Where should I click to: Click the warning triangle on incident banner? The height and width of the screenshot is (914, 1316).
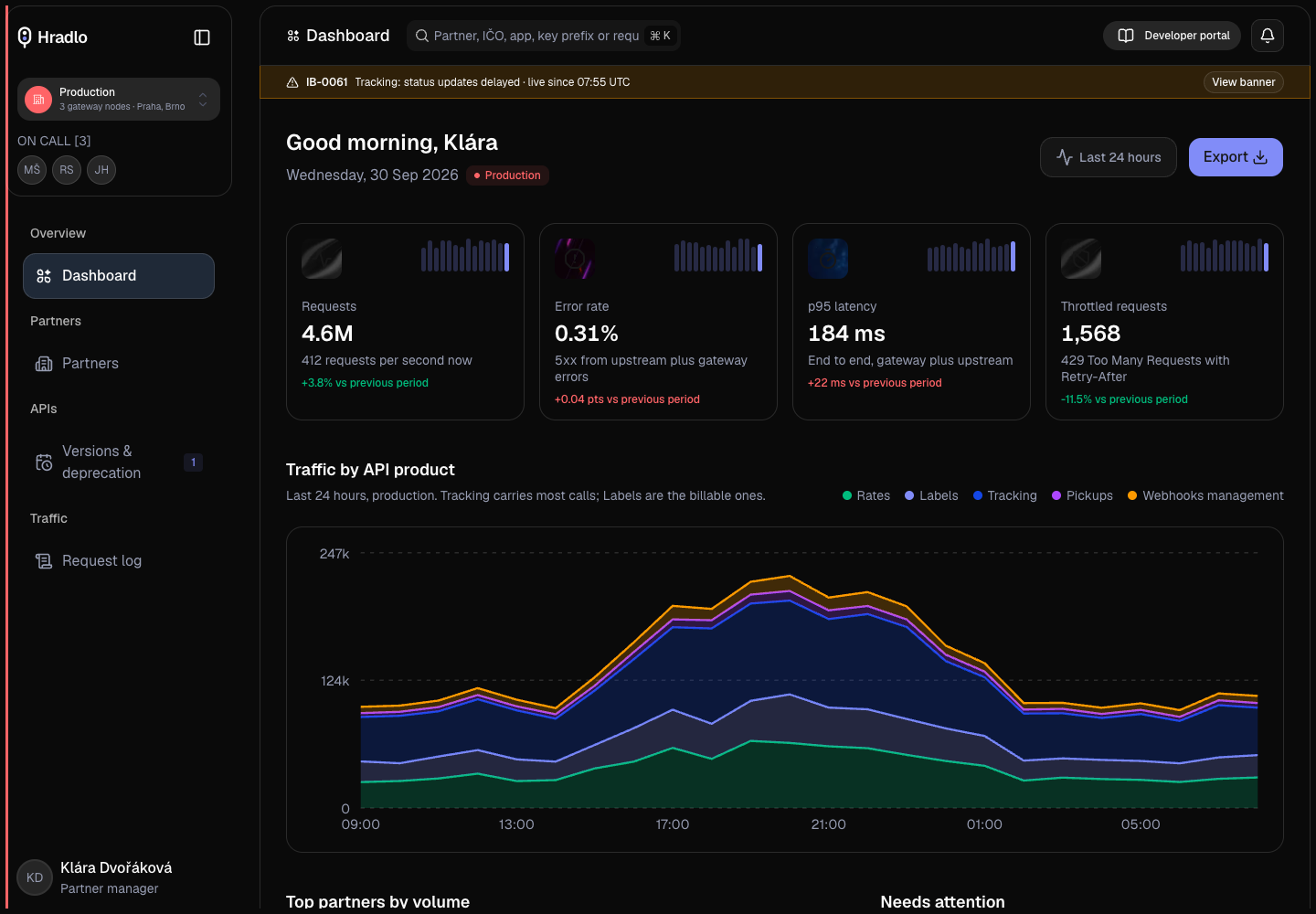tap(292, 82)
